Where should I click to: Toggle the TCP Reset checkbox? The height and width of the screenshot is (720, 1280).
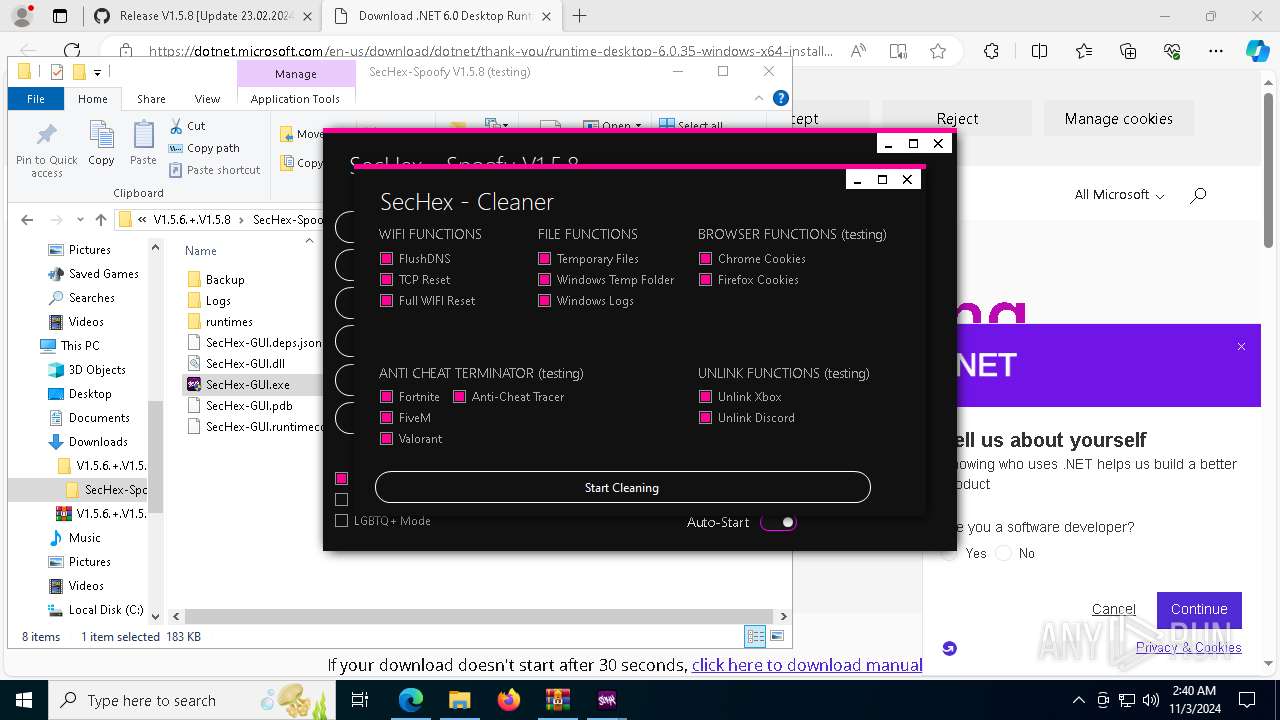386,280
